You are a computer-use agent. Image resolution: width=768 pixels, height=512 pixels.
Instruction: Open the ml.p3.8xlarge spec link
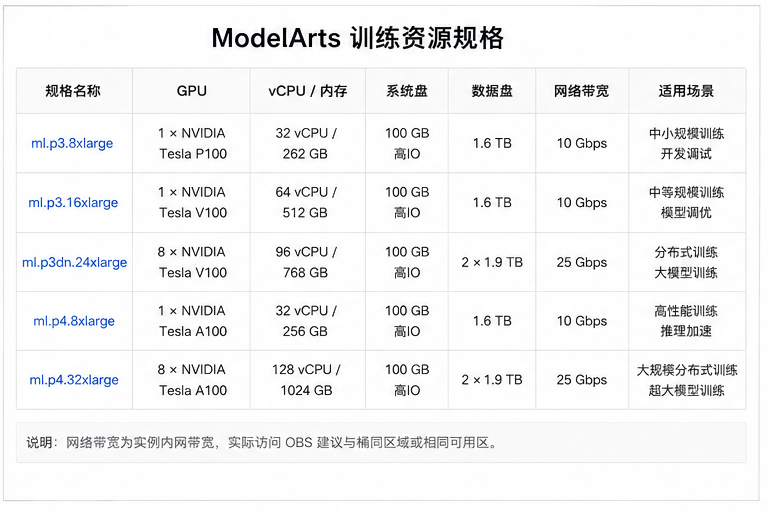point(72,144)
